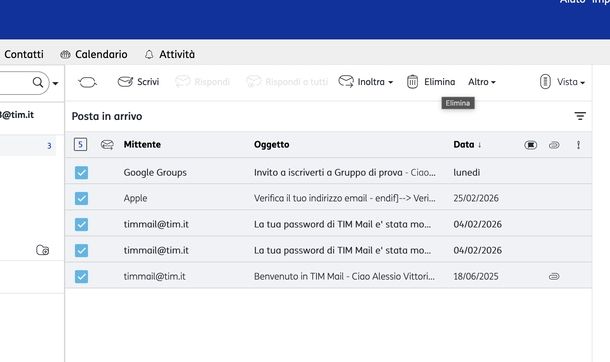This screenshot has width=610, height=362.
Task: Open the Contatti tab
Action: click(x=24, y=54)
